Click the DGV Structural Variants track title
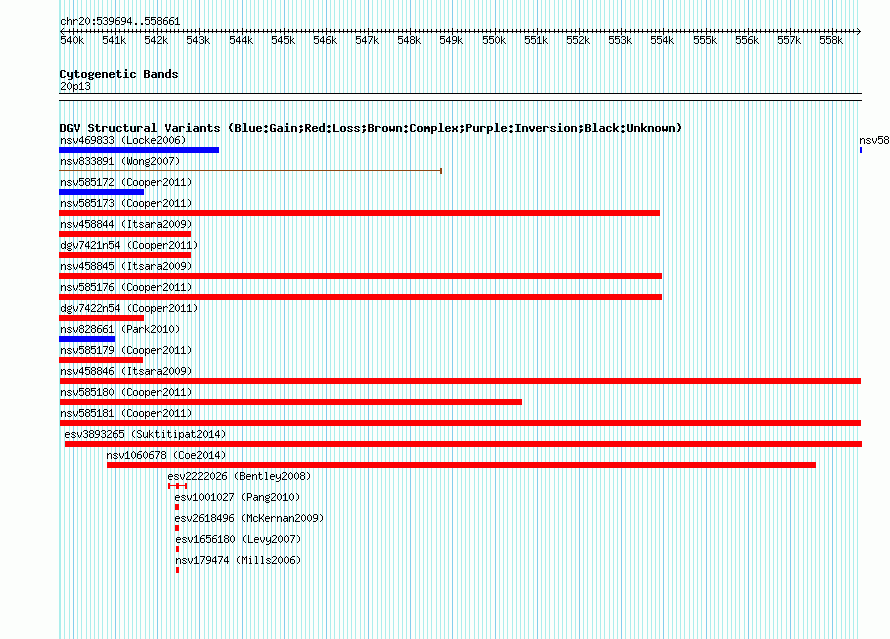890x639 pixels. pos(370,128)
